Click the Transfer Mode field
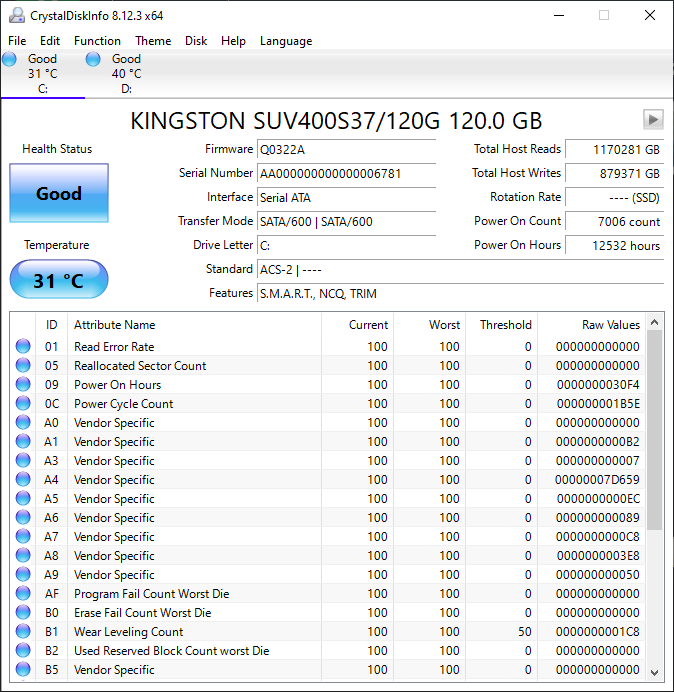The width and height of the screenshot is (674, 692). pyautogui.click(x=346, y=222)
